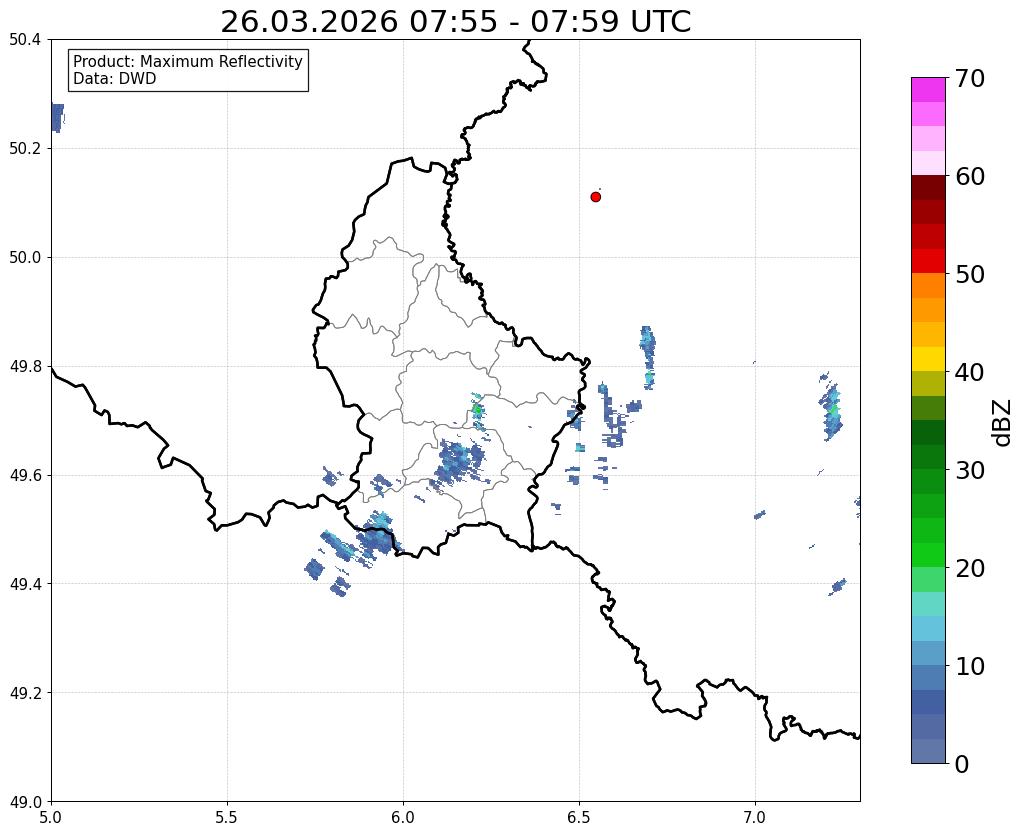
Task: Click the latitude axis label "50.0"
Action: tap(25, 258)
